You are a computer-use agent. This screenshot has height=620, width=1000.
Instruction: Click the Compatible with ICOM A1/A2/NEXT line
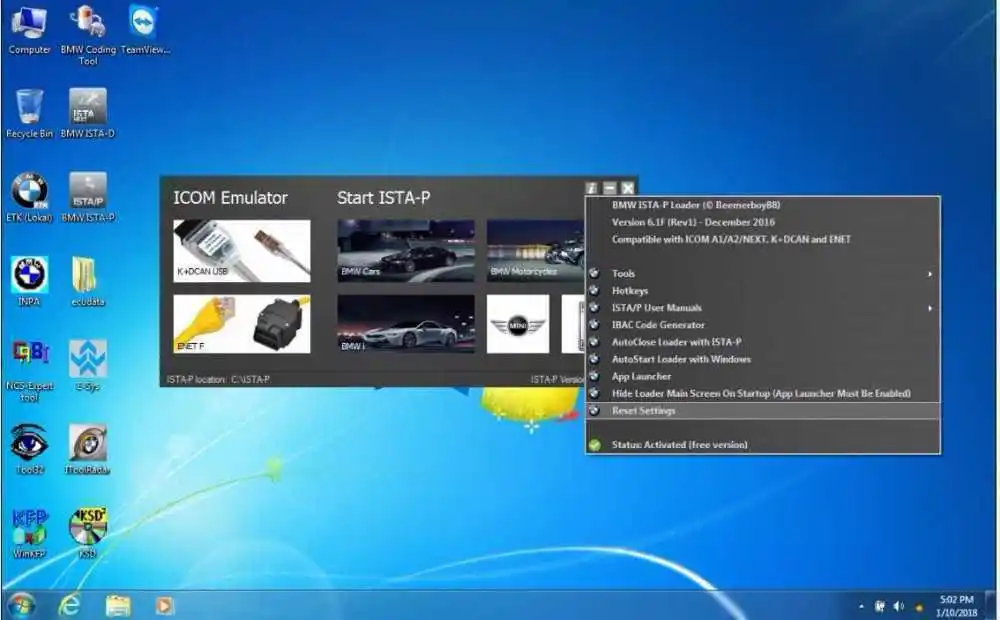coord(731,240)
